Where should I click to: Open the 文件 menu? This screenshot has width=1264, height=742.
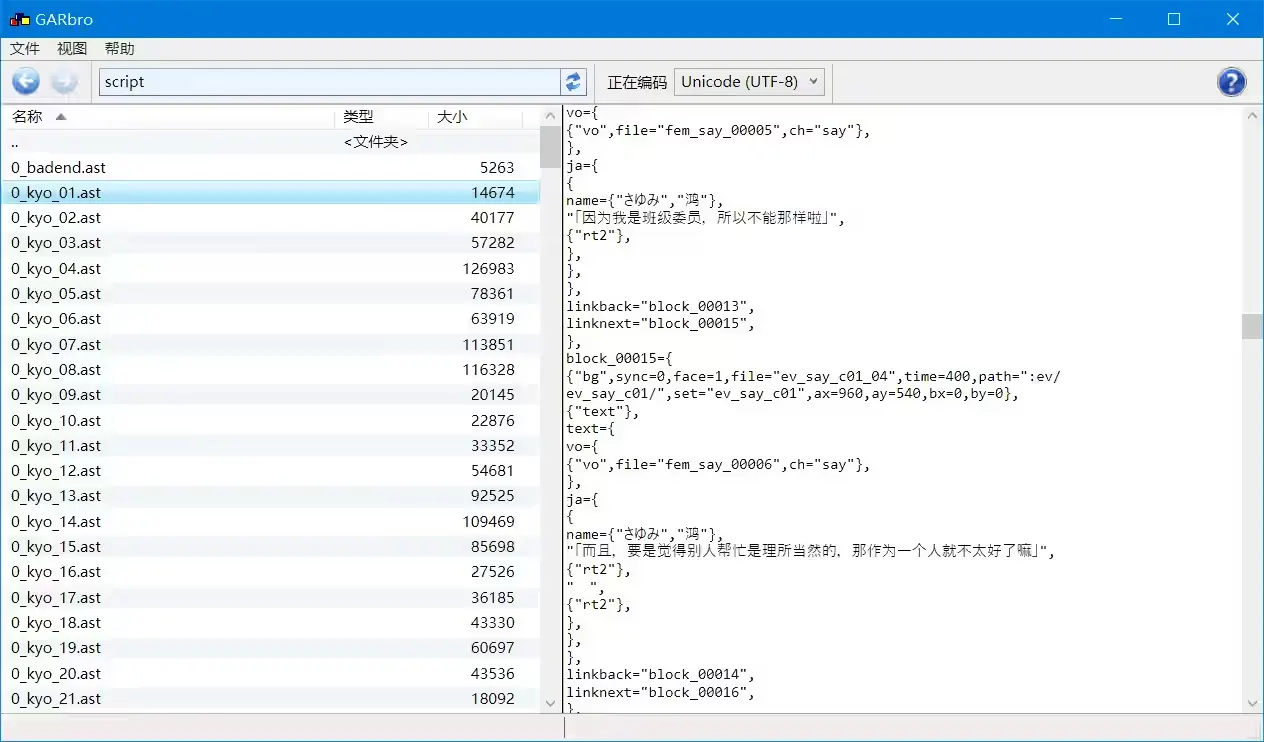25,49
